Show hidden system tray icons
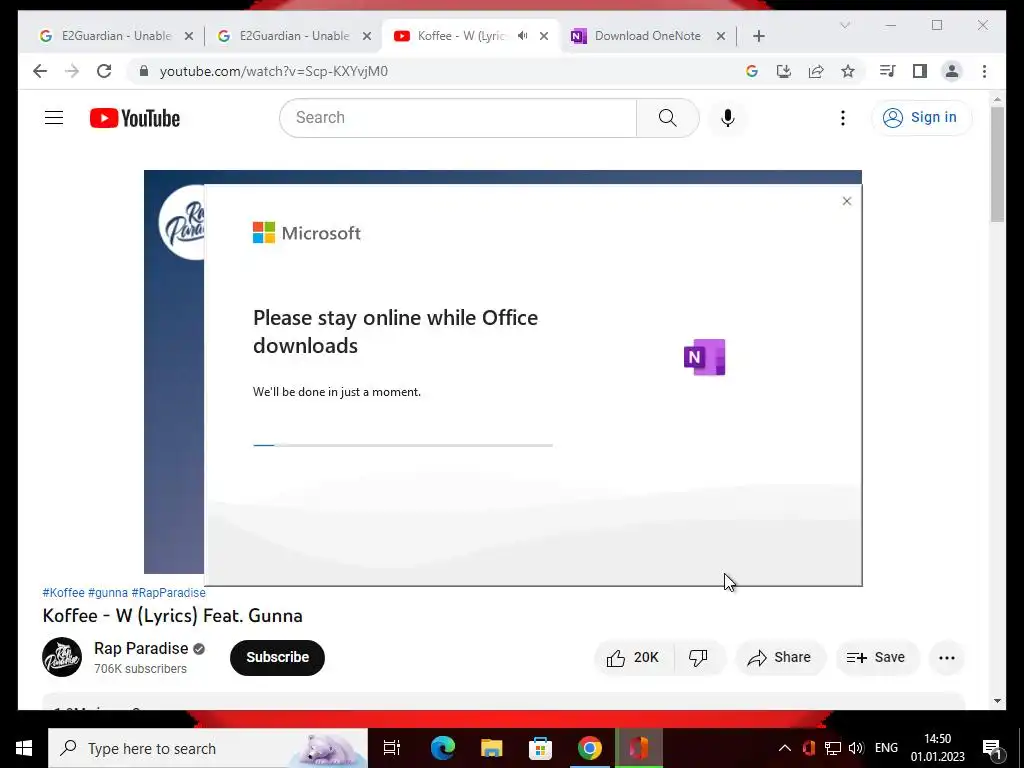The height and width of the screenshot is (768, 1024). (x=785, y=748)
